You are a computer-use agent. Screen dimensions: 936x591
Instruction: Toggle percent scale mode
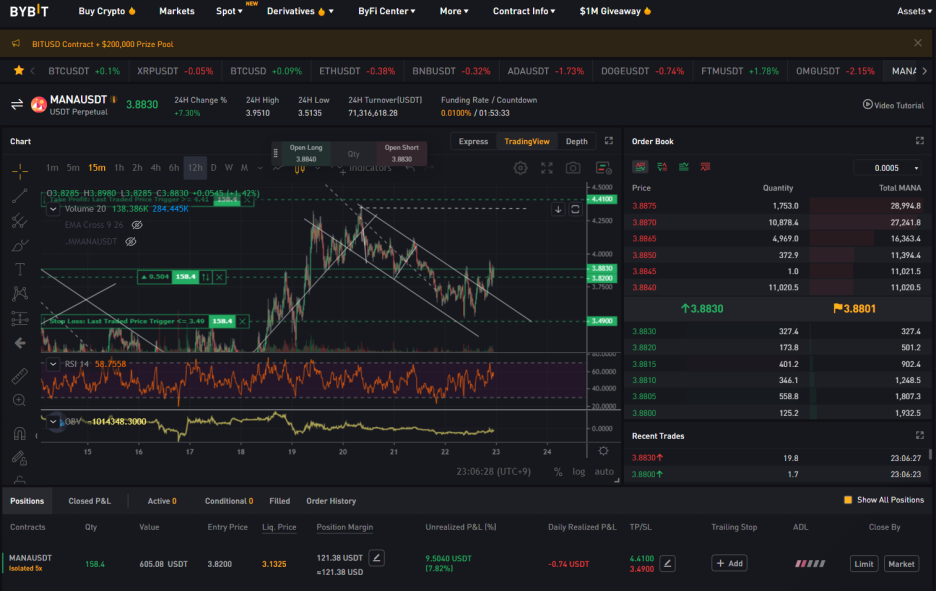[558, 472]
